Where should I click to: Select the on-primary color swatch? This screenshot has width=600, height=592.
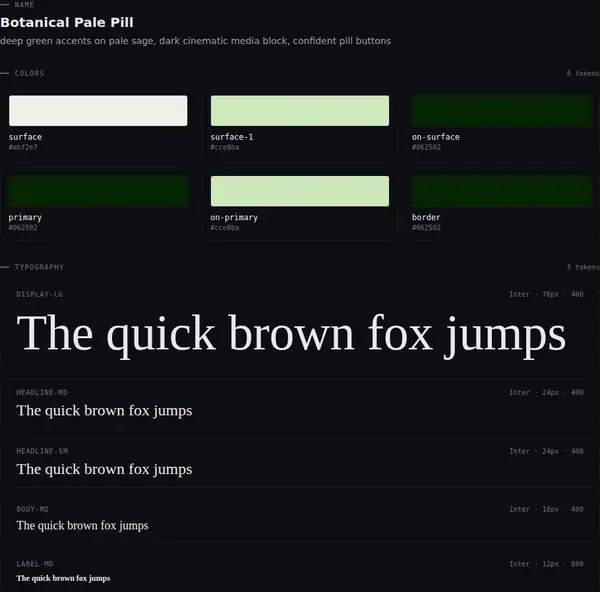point(300,191)
